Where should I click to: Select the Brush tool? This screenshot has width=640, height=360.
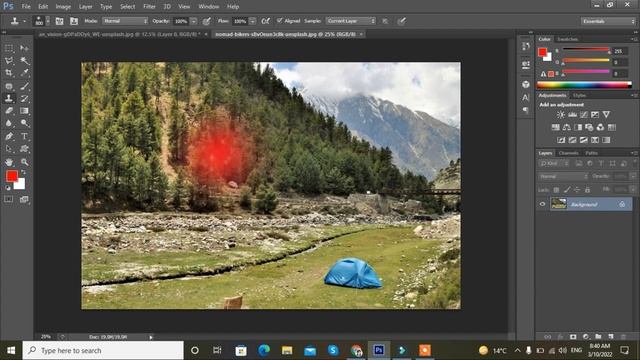coord(24,86)
